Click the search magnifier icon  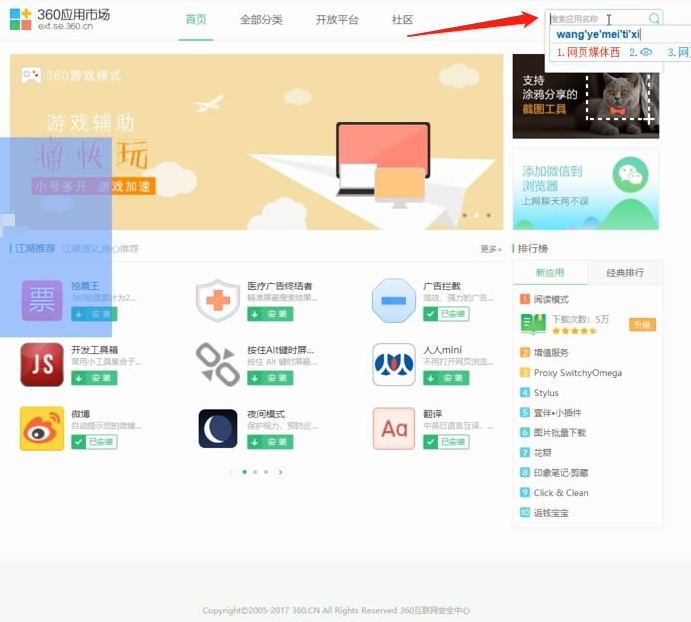[654, 19]
